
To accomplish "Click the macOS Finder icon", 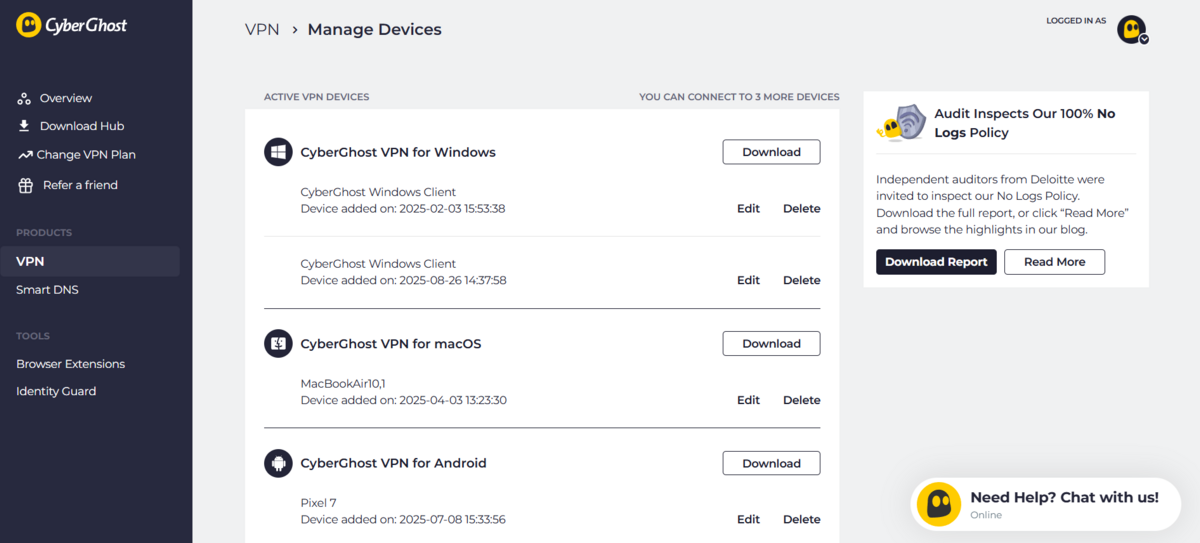I will point(278,344).
